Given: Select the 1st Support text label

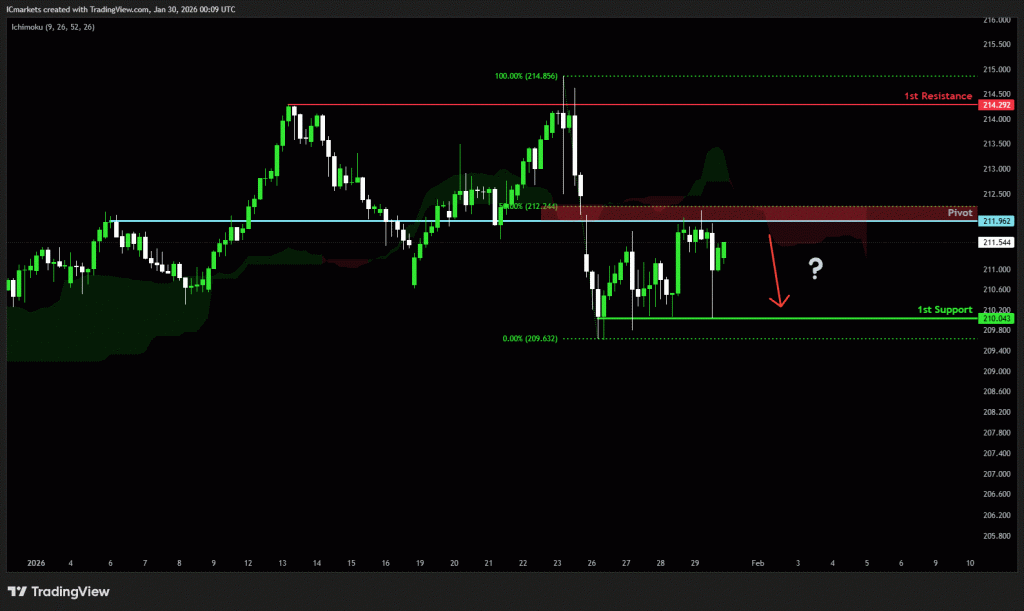Looking at the screenshot, I should click(x=944, y=310).
